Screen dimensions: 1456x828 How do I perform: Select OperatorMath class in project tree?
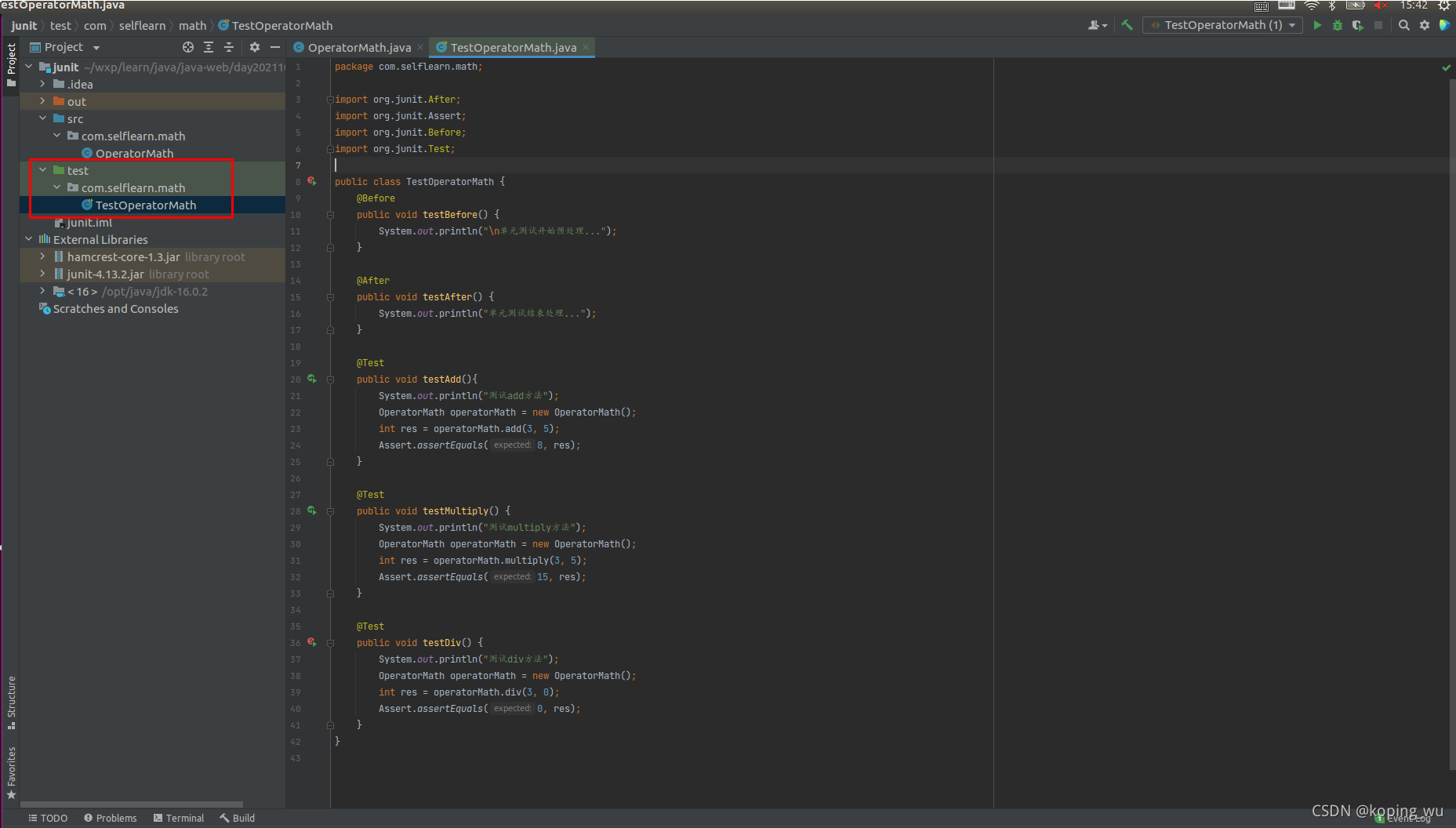[134, 153]
